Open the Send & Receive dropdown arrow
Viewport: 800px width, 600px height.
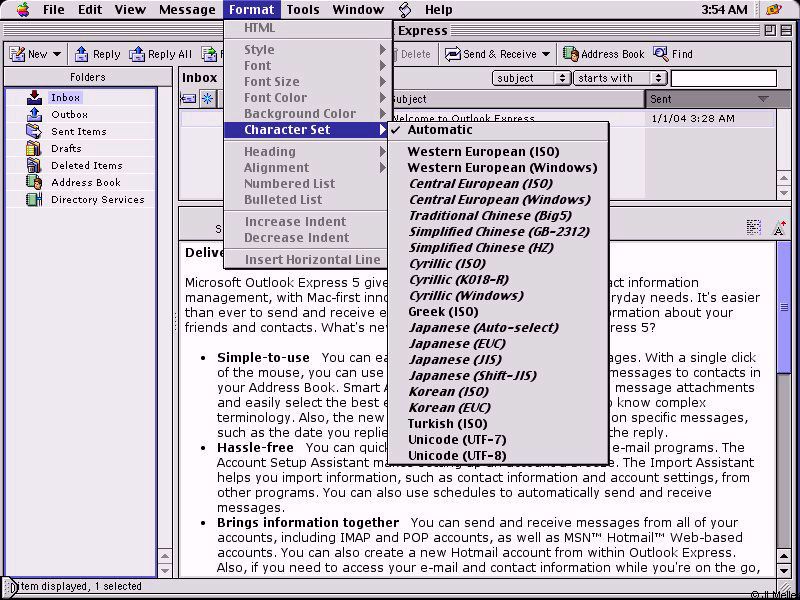(545, 54)
